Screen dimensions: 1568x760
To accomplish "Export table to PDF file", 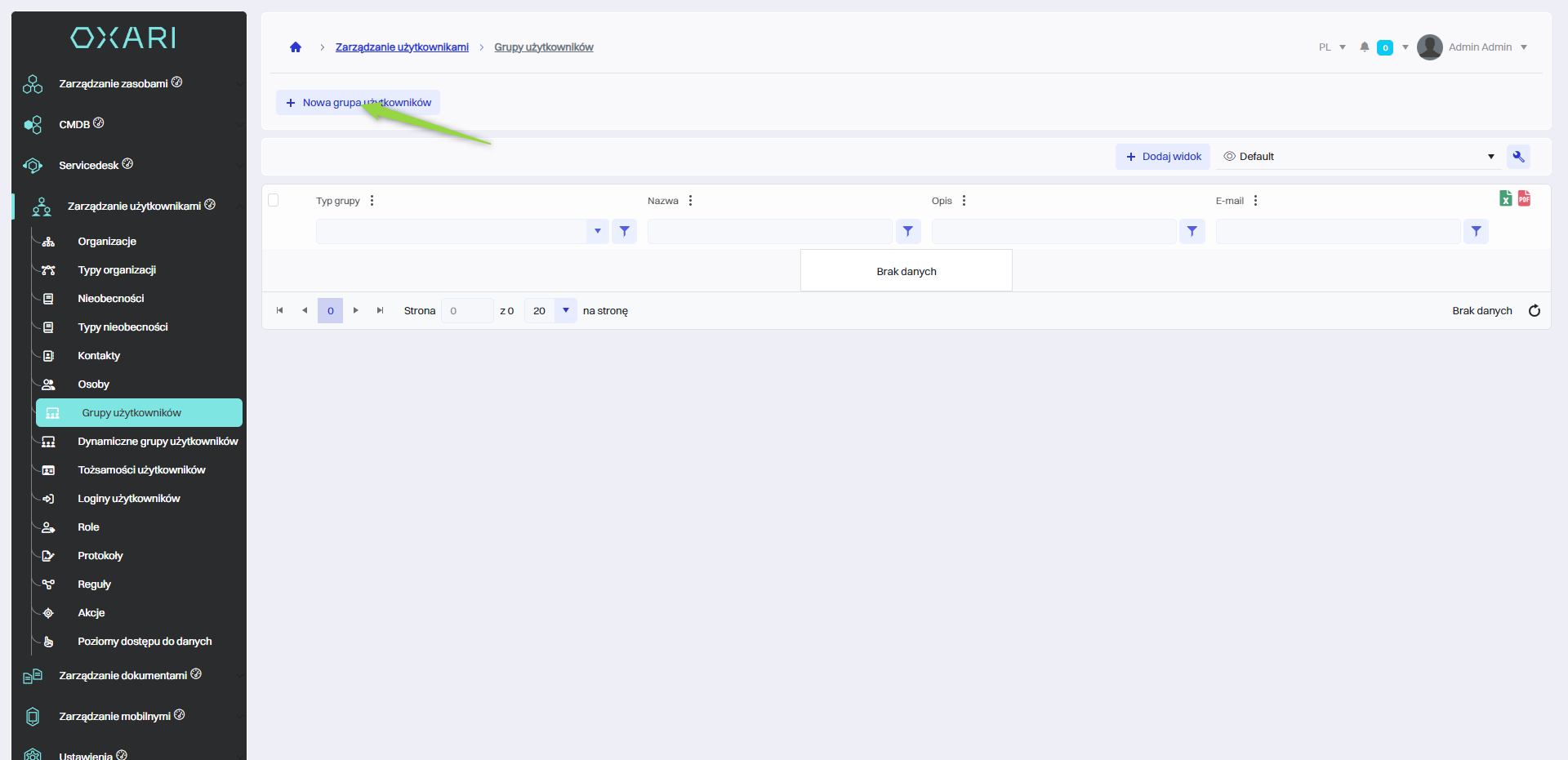I will click(x=1524, y=198).
